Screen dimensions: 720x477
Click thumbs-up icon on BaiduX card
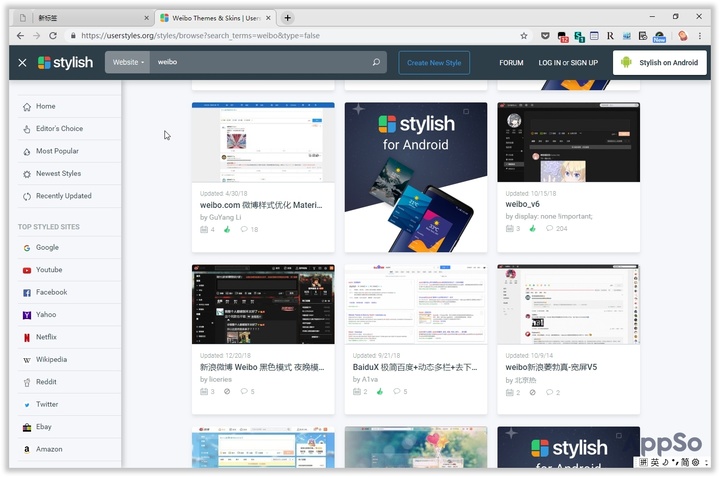[379, 392]
